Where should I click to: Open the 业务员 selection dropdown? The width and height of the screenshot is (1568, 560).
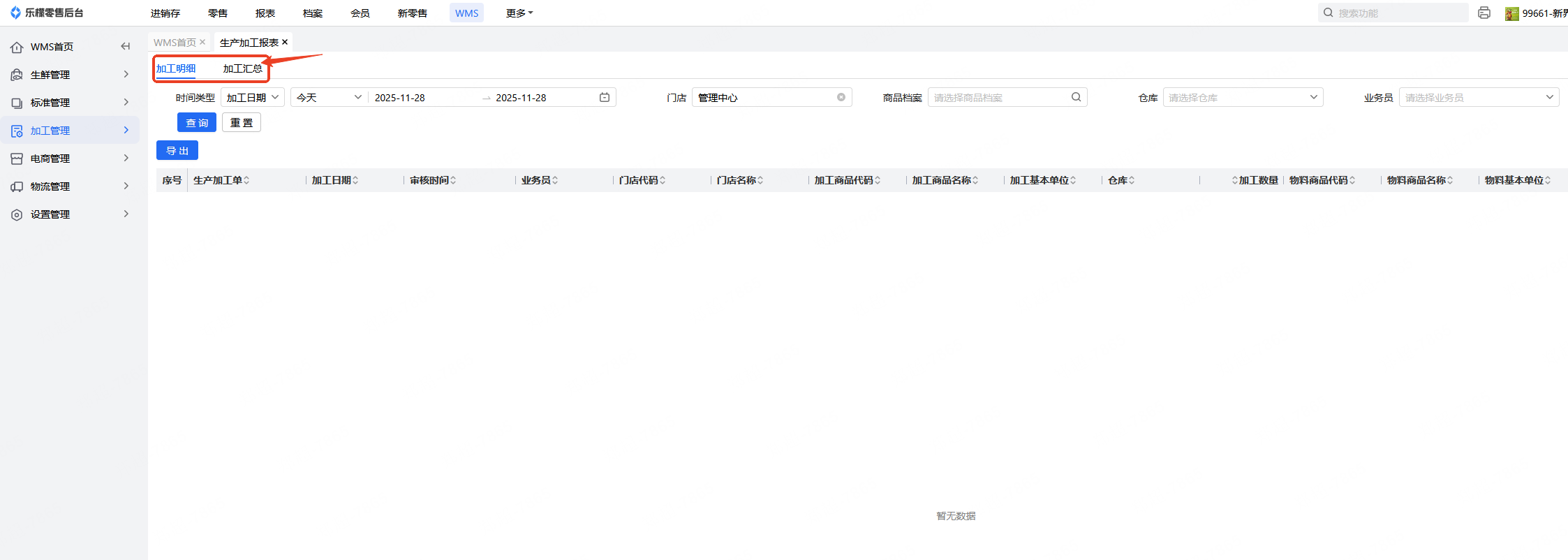1479,97
